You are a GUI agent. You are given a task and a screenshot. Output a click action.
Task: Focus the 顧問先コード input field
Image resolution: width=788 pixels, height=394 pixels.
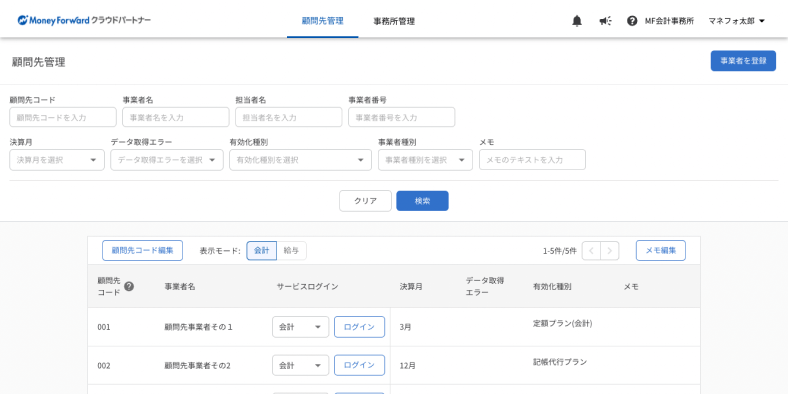[x=63, y=117]
